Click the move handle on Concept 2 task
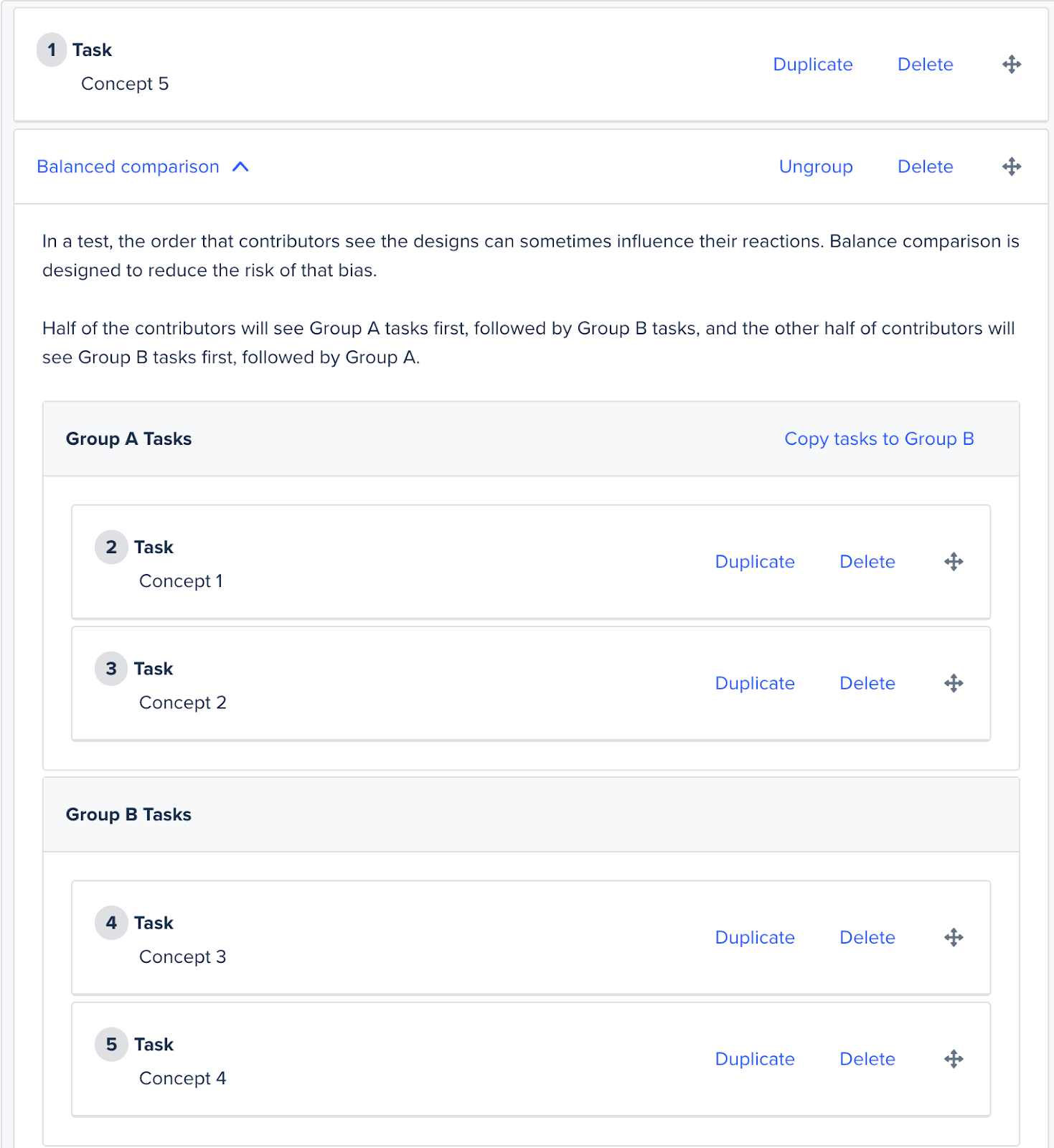The image size is (1054, 1148). click(x=954, y=683)
